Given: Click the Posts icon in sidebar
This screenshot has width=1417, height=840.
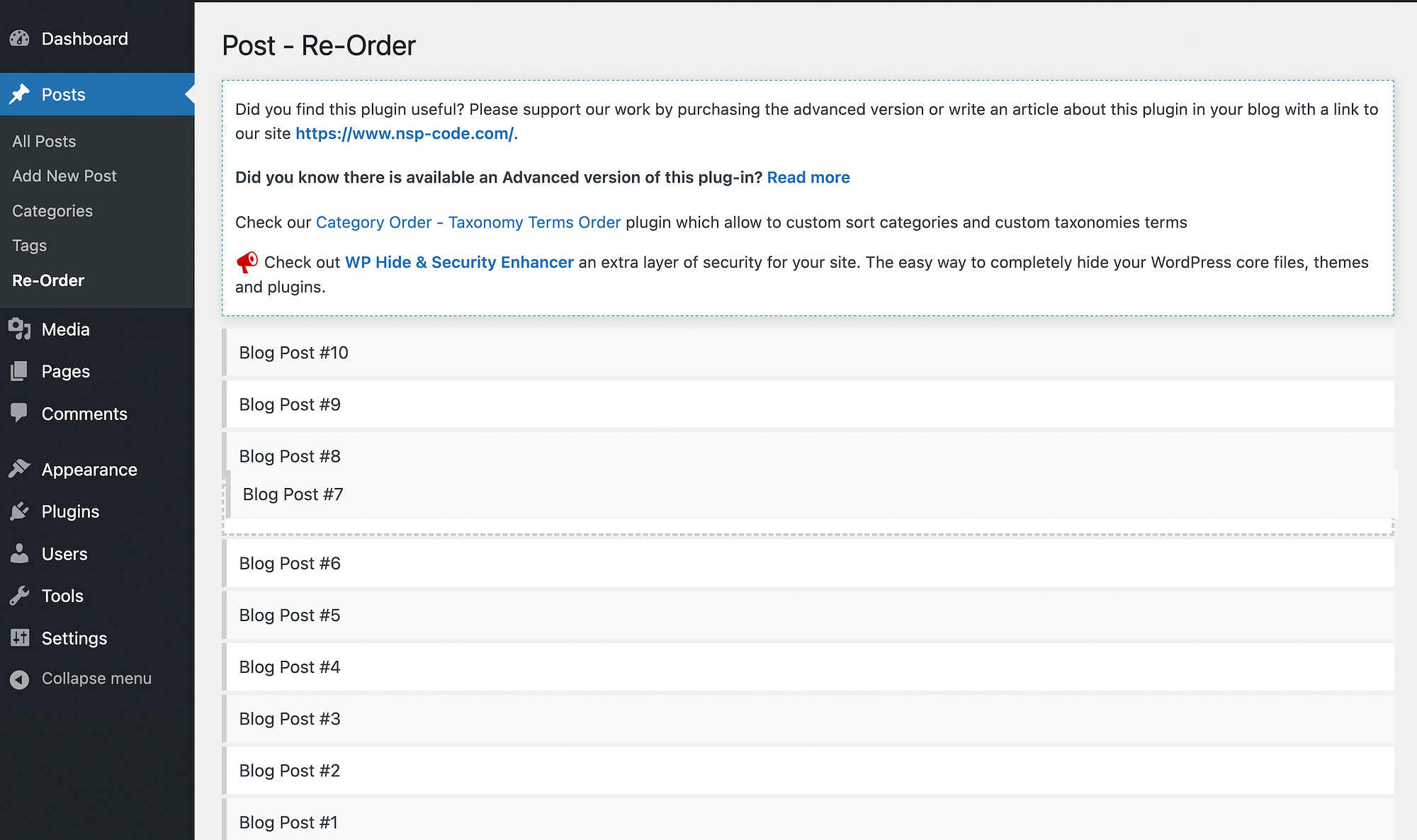Looking at the screenshot, I should click(x=20, y=94).
